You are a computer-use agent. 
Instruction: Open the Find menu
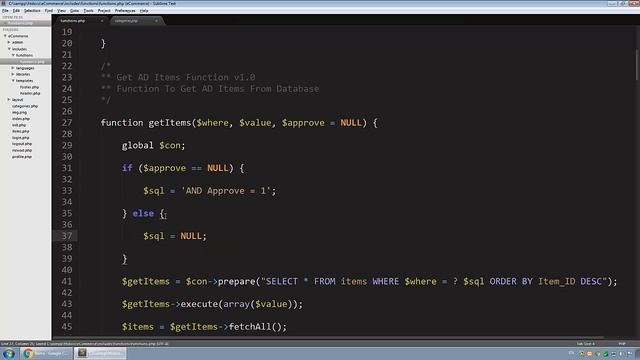pos(49,11)
